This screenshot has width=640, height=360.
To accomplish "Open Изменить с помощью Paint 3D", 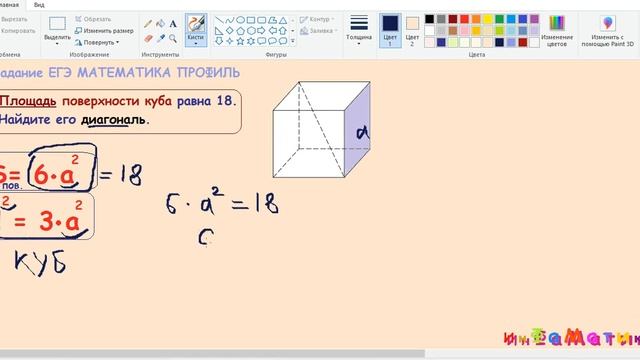I will 608,30.
